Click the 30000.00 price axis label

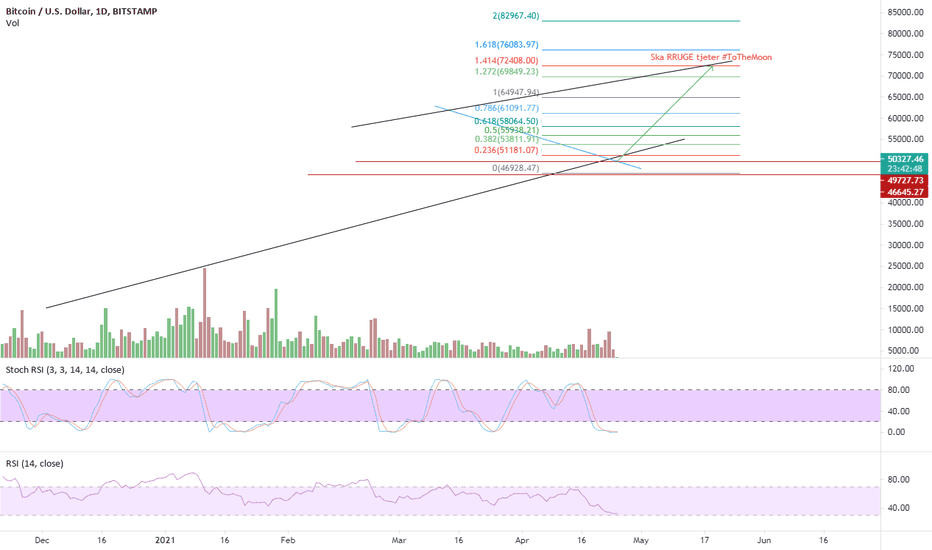tap(906, 245)
